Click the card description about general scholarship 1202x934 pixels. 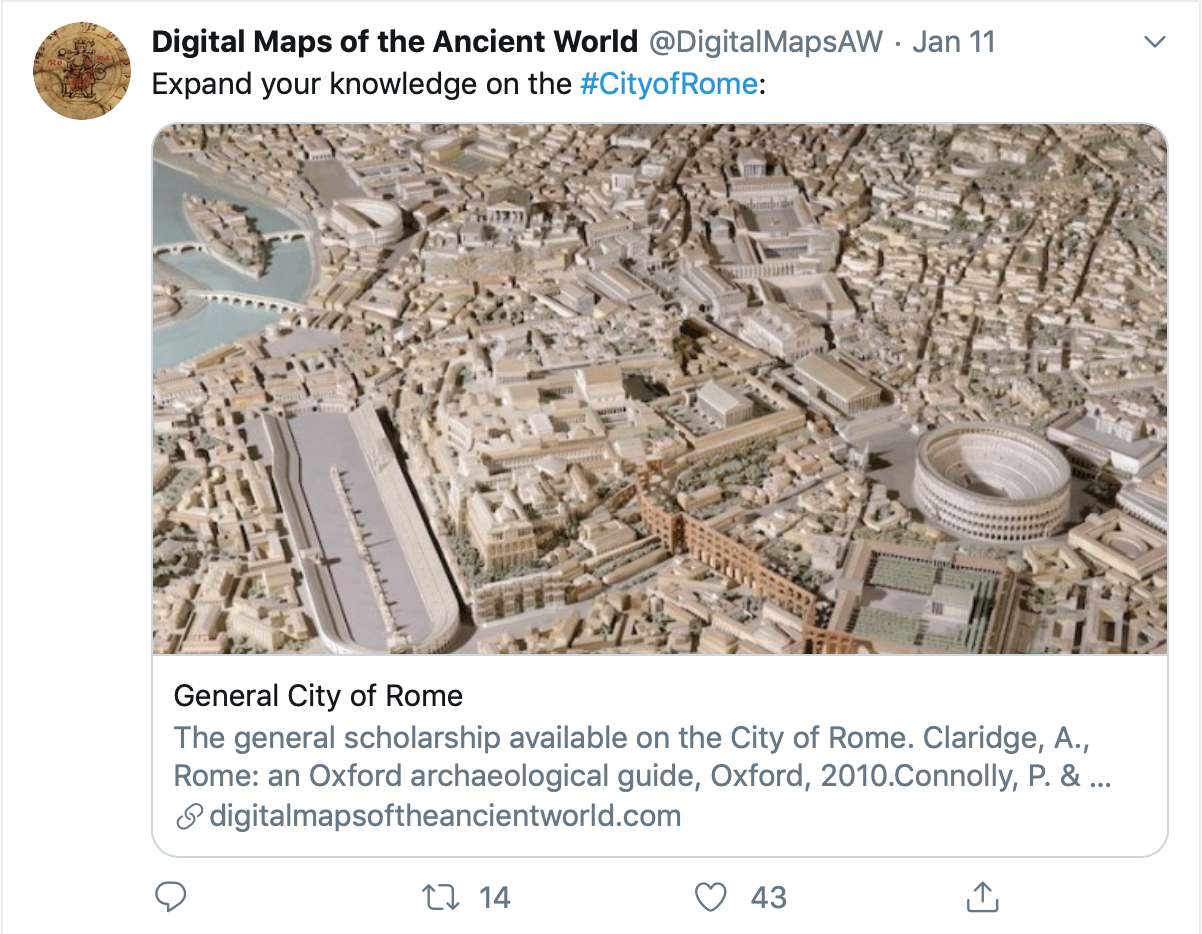point(642,757)
